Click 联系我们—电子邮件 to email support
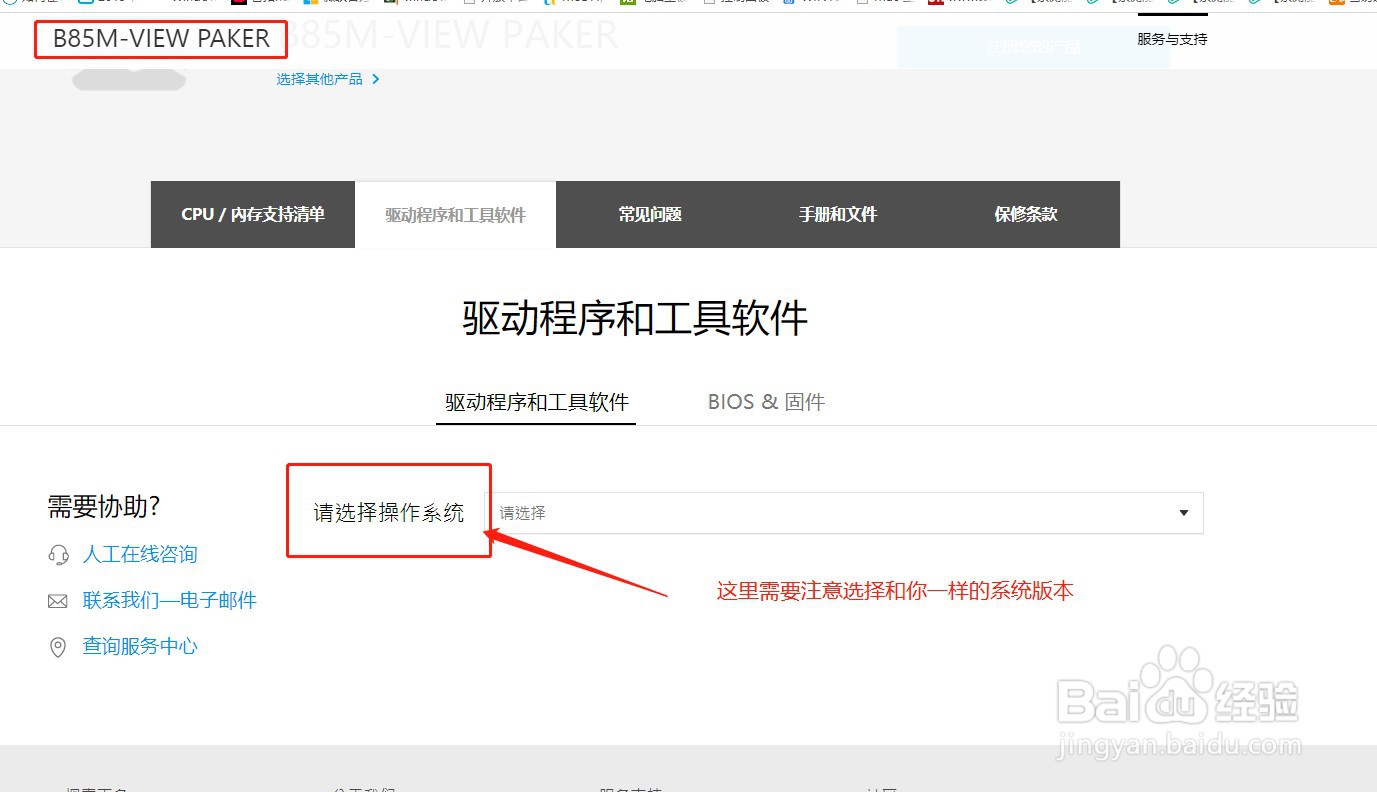This screenshot has height=792, width=1377. 169,600
